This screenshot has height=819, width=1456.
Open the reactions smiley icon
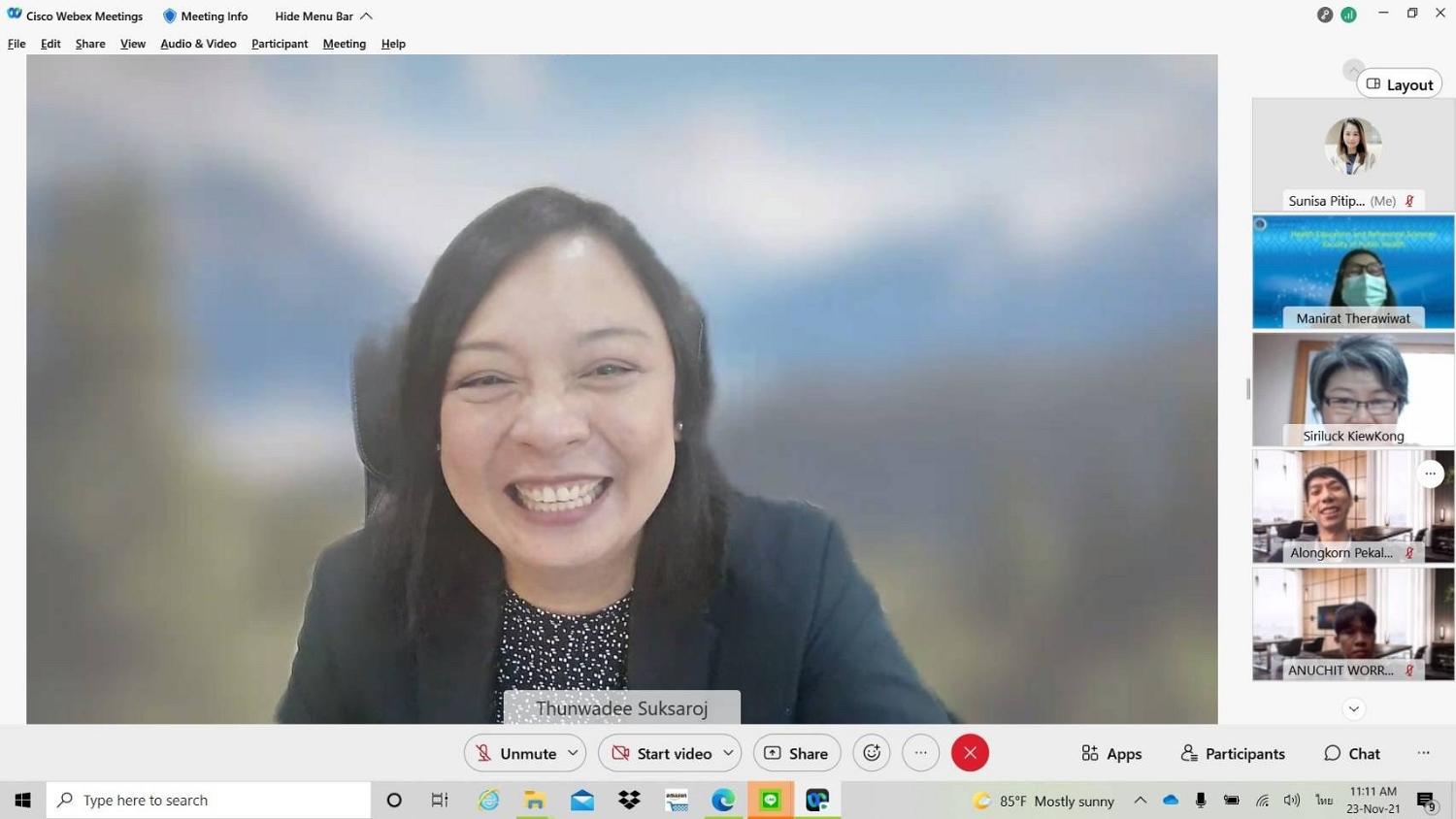coord(872,753)
